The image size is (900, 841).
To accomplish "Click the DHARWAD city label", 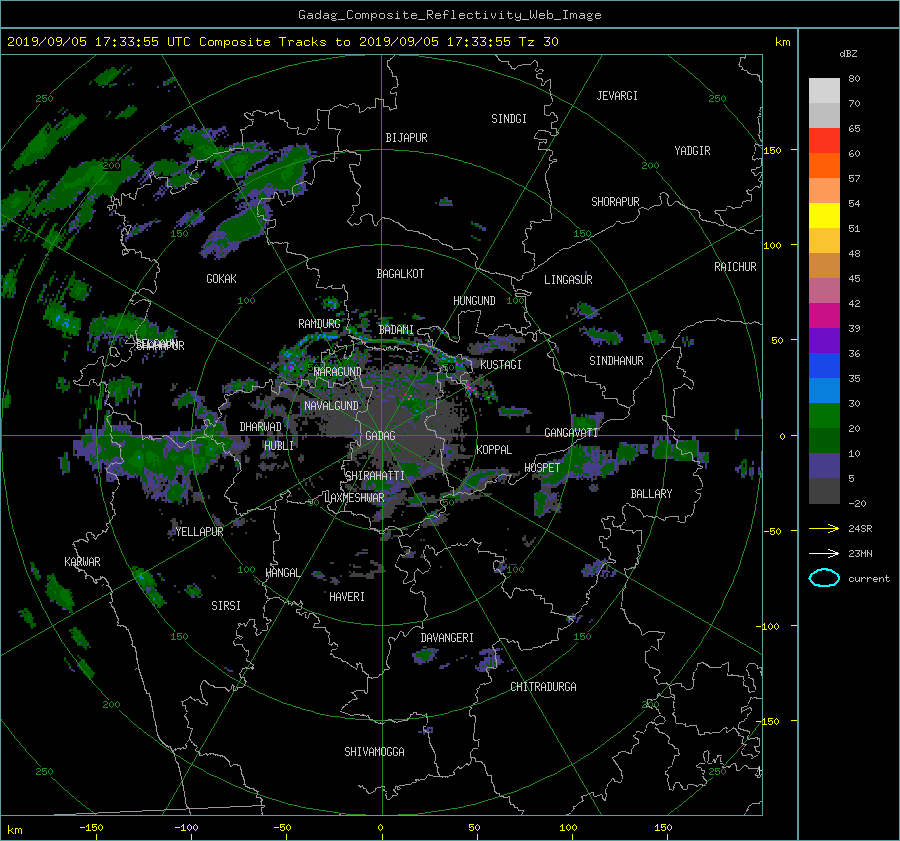I will [x=260, y=427].
